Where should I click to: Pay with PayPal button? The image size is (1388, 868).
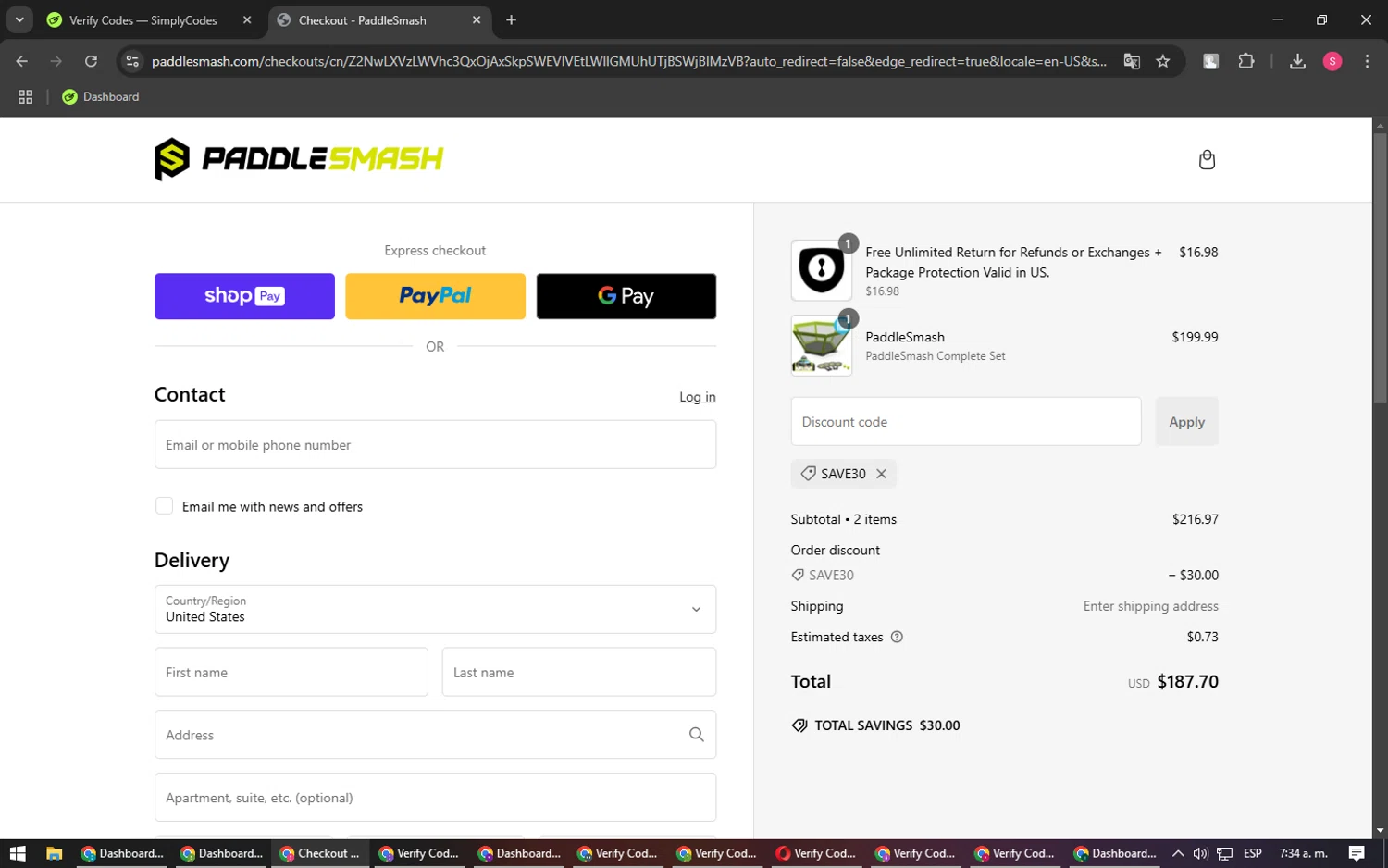435,296
